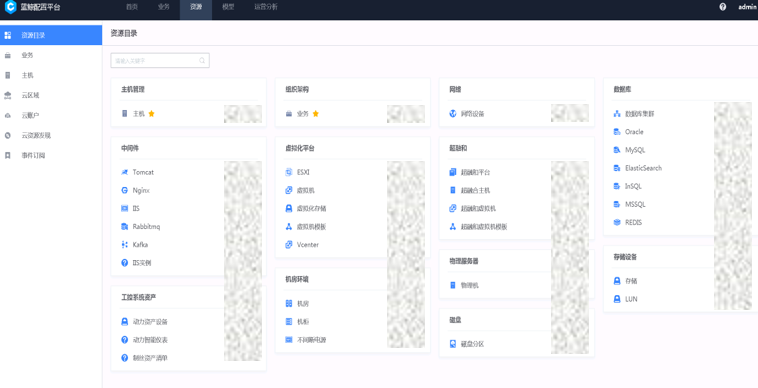Open the Oracle resource link

[x=634, y=131]
